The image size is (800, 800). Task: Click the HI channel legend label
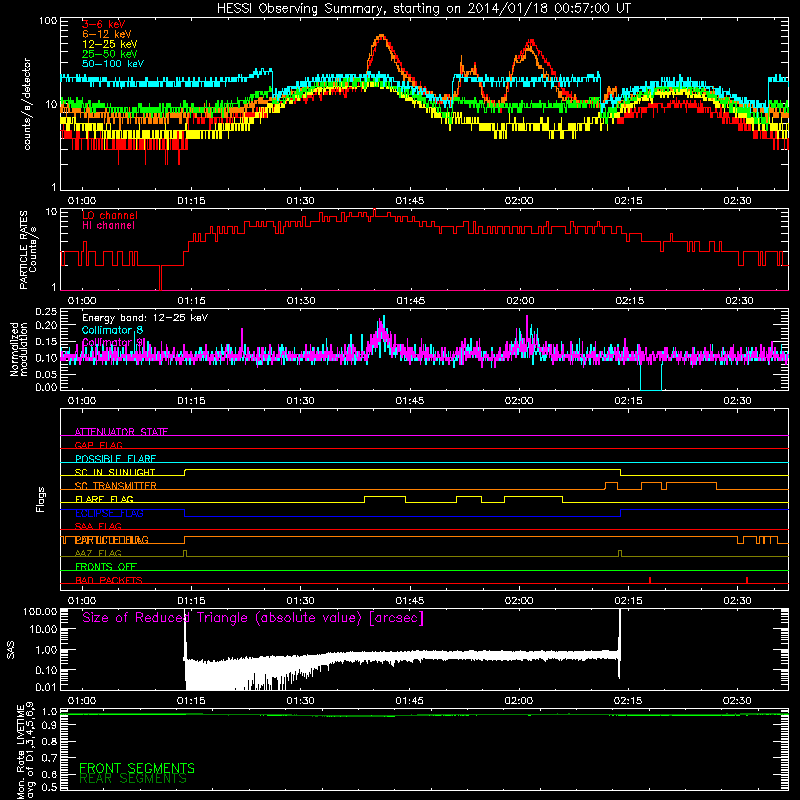click(109, 225)
